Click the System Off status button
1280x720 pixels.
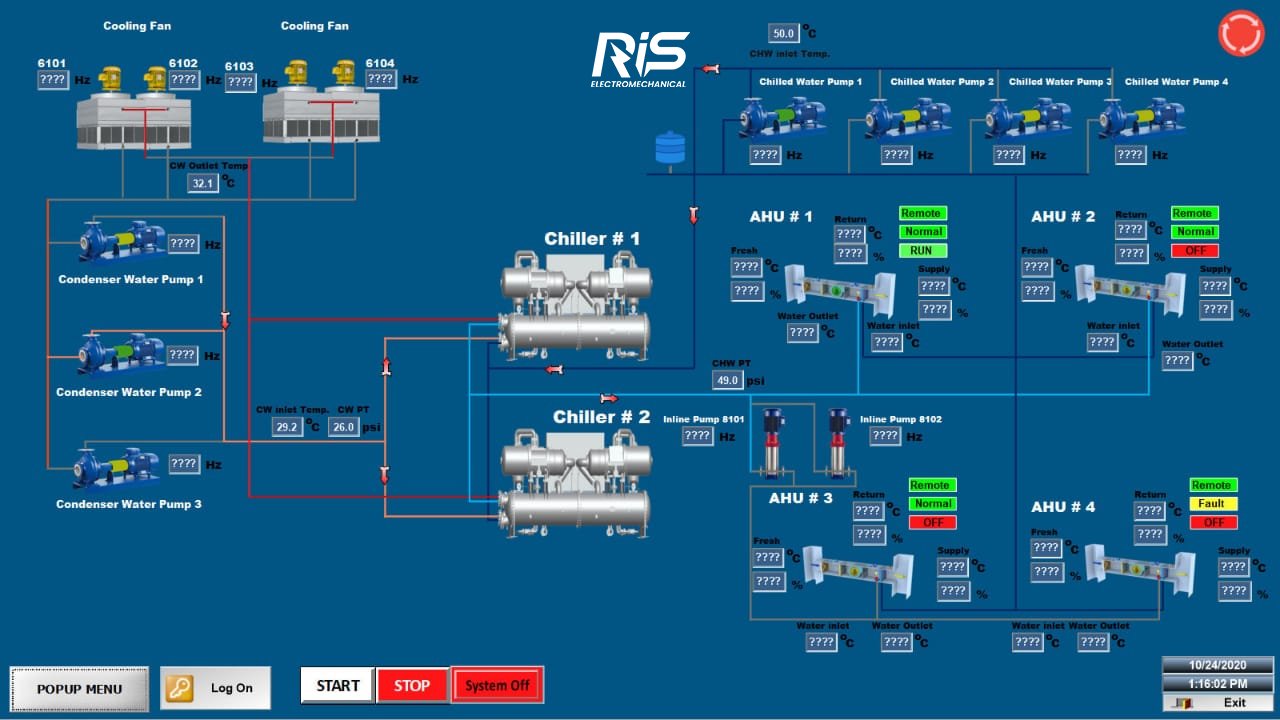coord(497,686)
